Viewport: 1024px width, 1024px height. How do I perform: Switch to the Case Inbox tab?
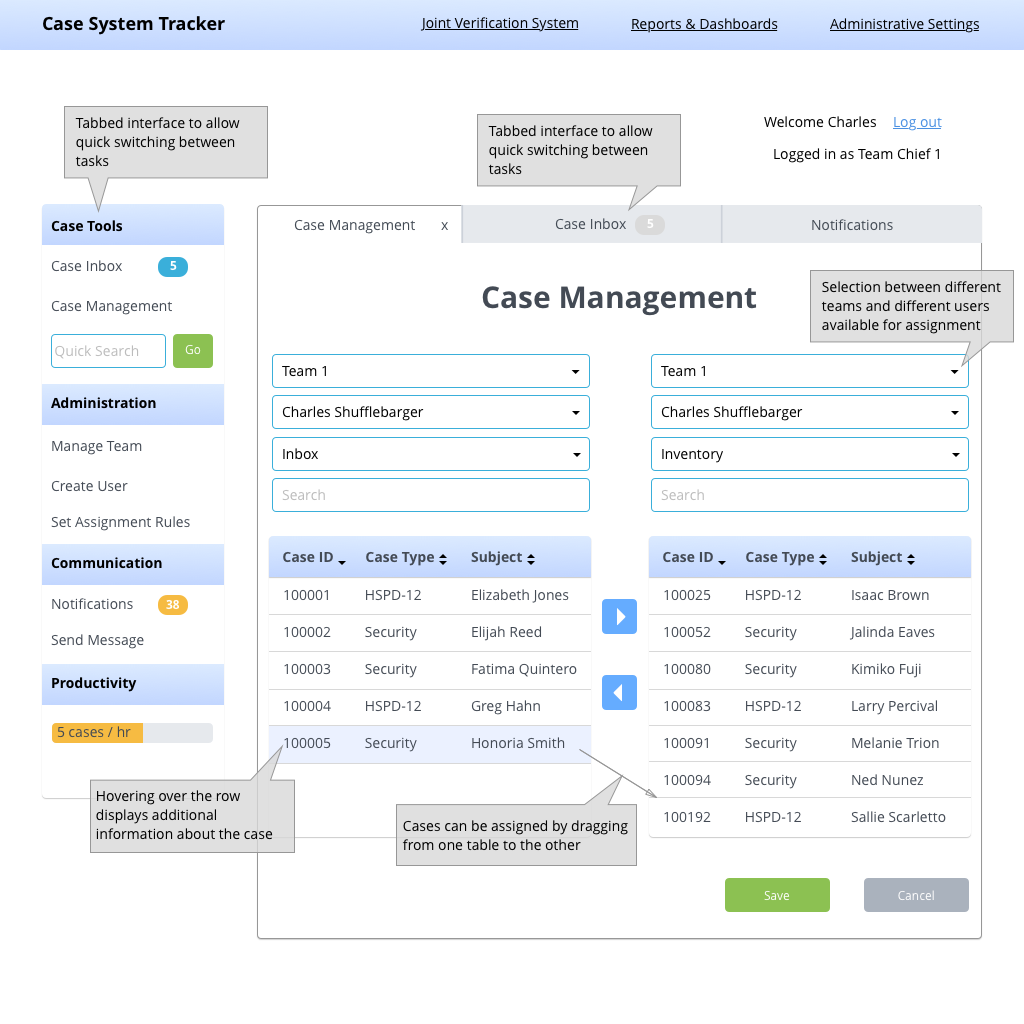(592, 224)
